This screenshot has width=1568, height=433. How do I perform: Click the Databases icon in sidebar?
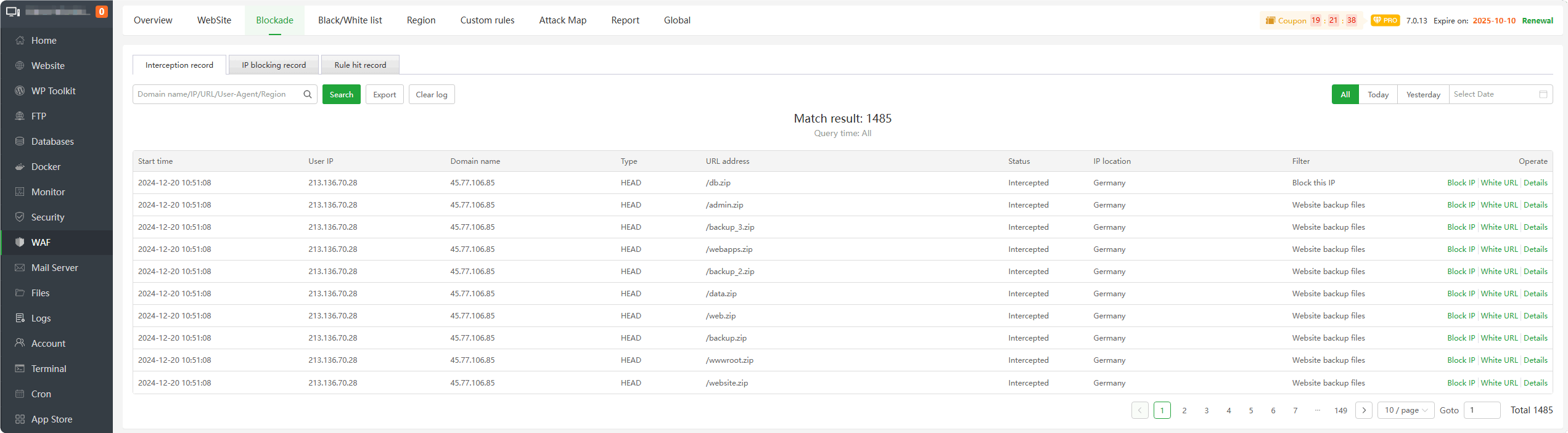tap(20, 142)
